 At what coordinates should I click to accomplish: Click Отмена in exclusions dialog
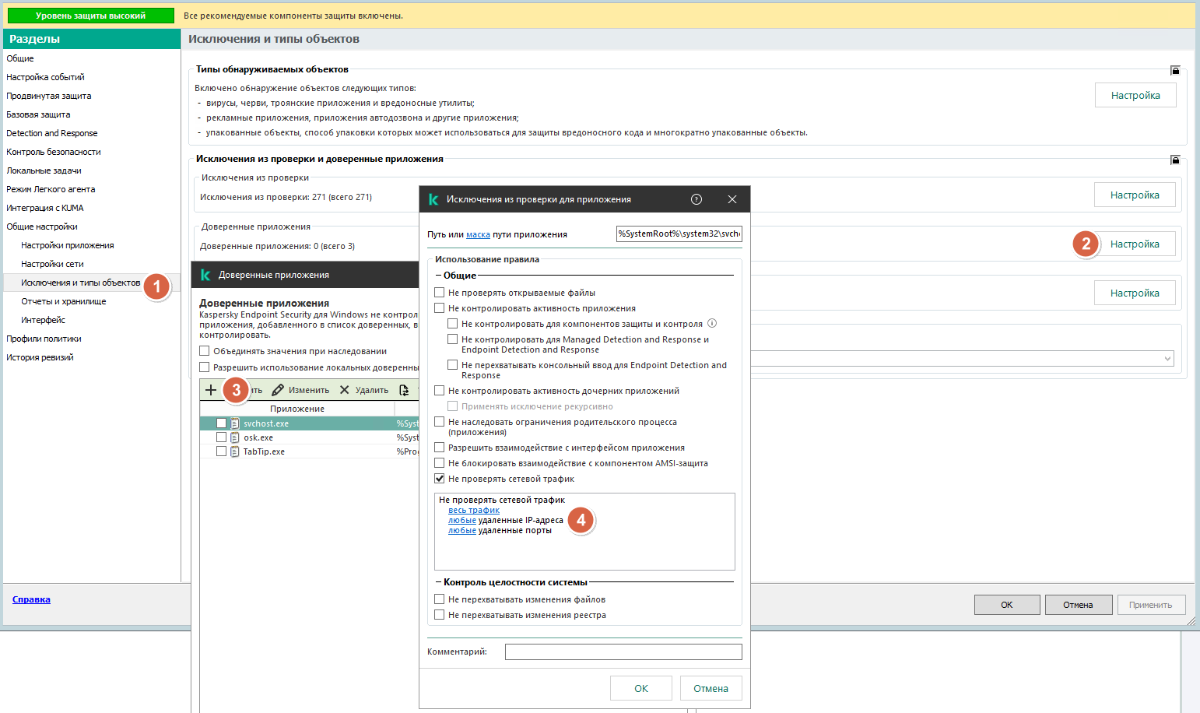711,688
